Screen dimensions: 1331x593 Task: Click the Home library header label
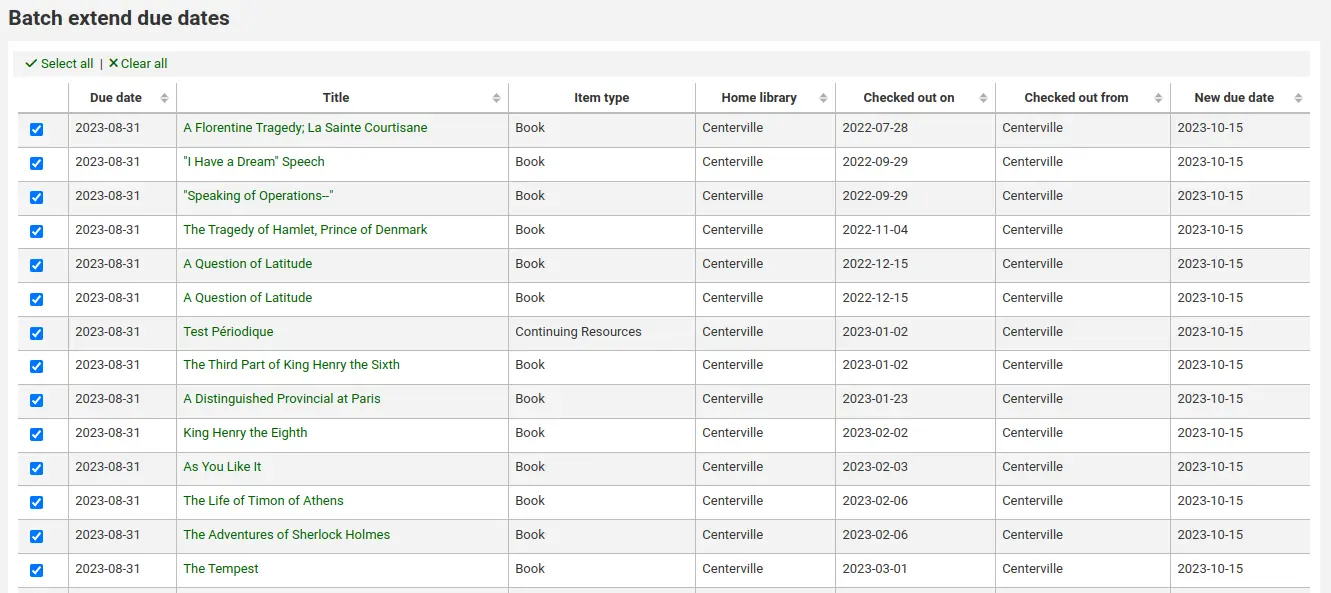[x=759, y=98]
